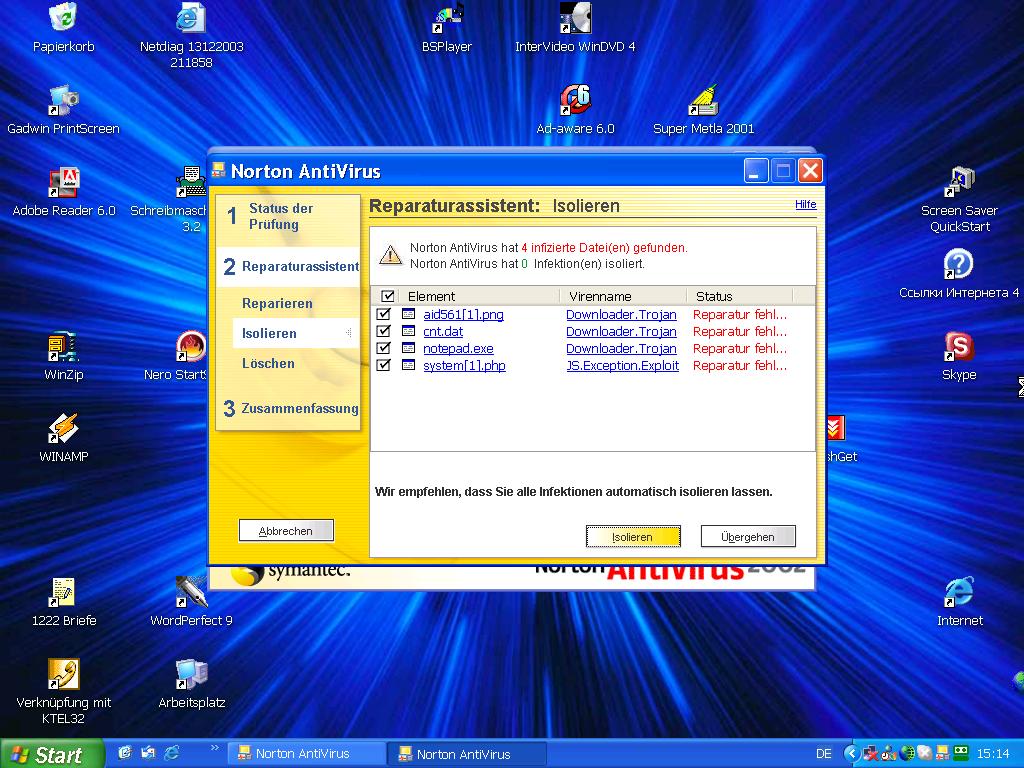The width and height of the screenshot is (1024, 768).
Task: Open the cnt.dat file link
Action: (443, 332)
